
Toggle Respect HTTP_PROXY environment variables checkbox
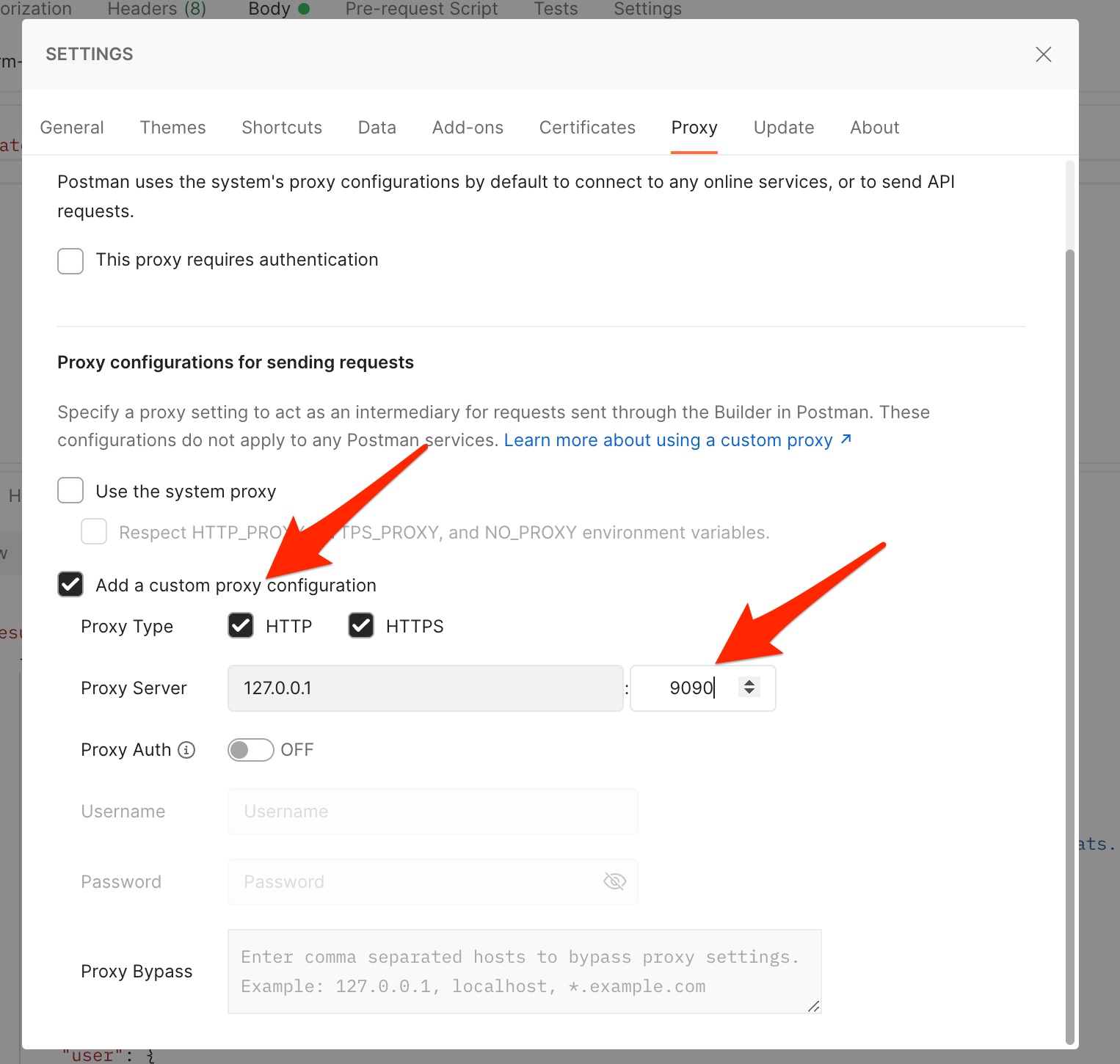click(94, 531)
